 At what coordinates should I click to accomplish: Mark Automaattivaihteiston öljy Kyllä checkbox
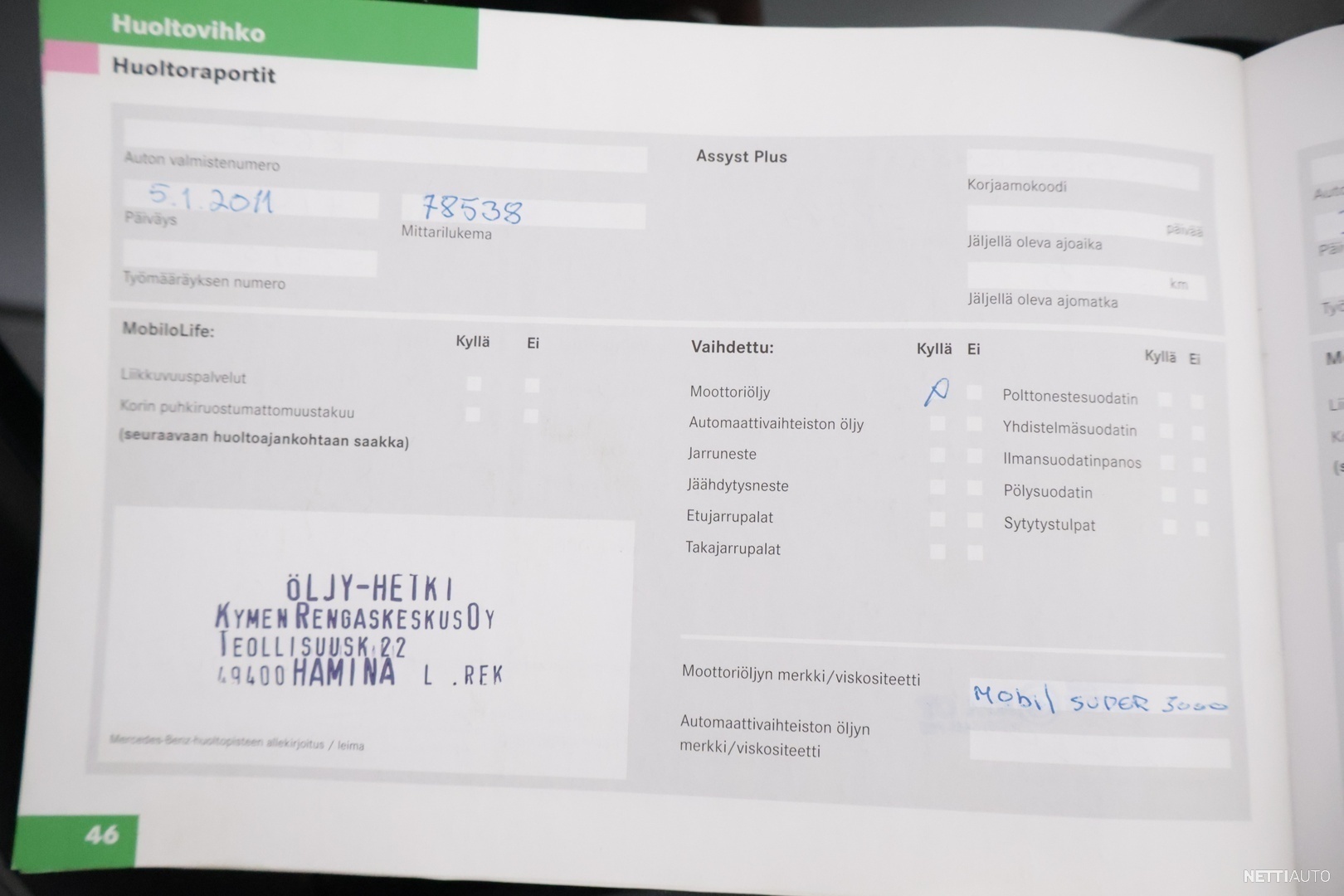pyautogui.click(x=937, y=424)
